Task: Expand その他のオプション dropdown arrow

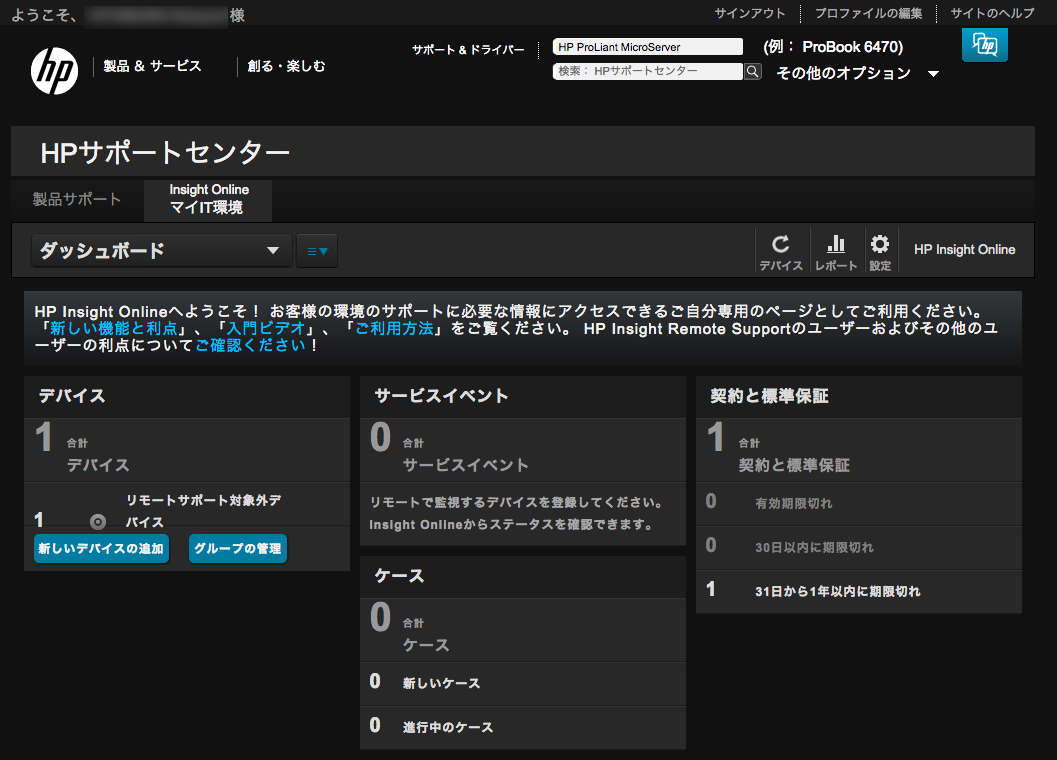Action: point(933,74)
